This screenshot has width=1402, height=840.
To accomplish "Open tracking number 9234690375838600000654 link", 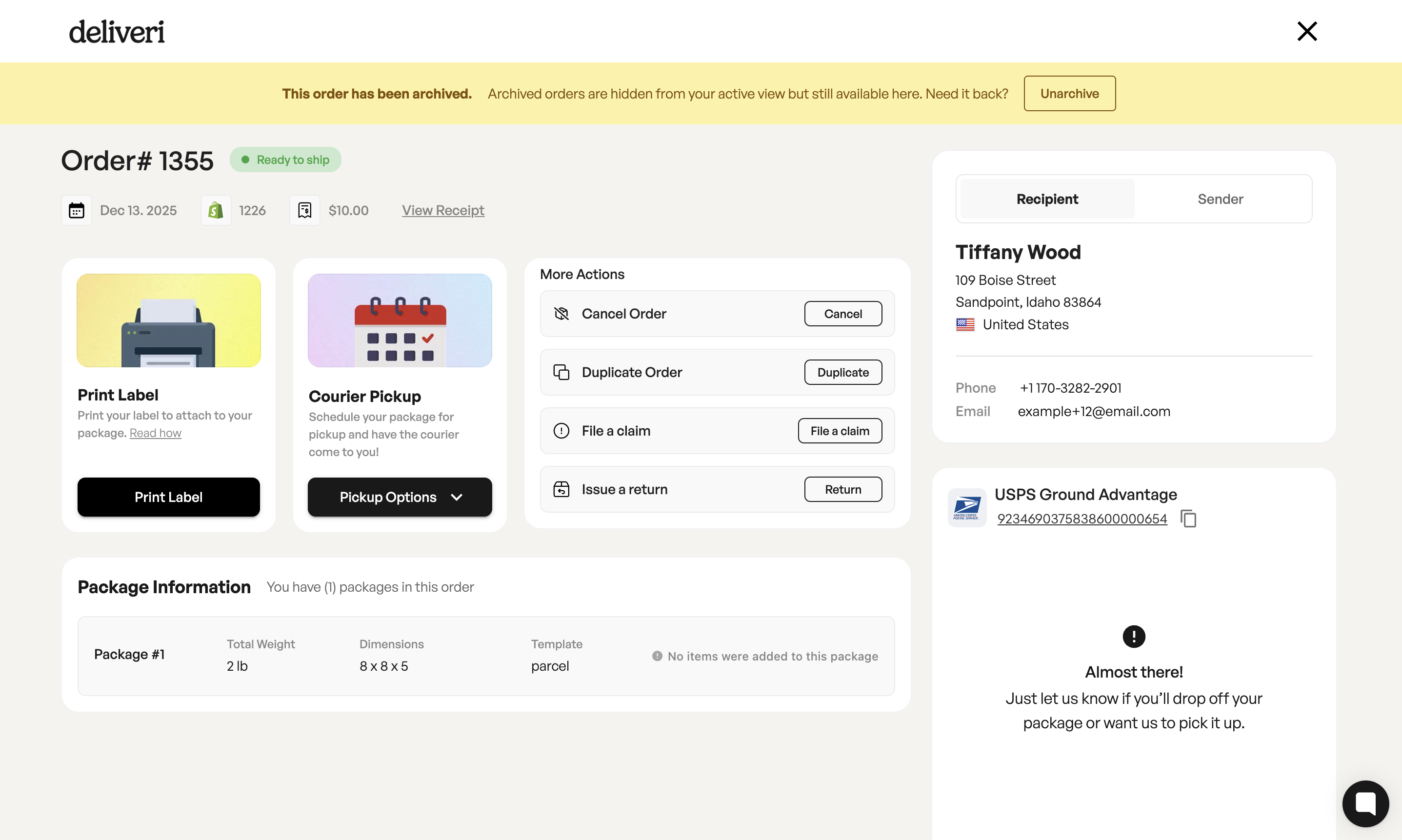I will click(x=1081, y=519).
